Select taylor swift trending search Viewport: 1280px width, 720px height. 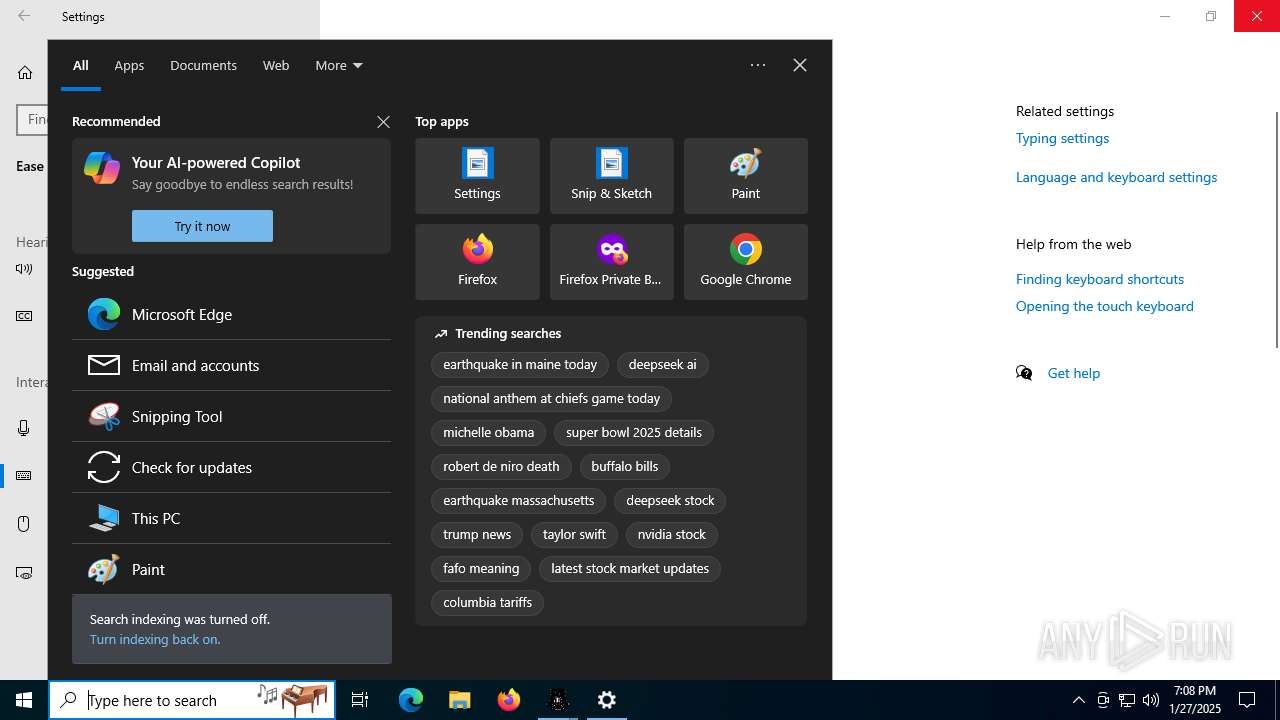coord(574,535)
